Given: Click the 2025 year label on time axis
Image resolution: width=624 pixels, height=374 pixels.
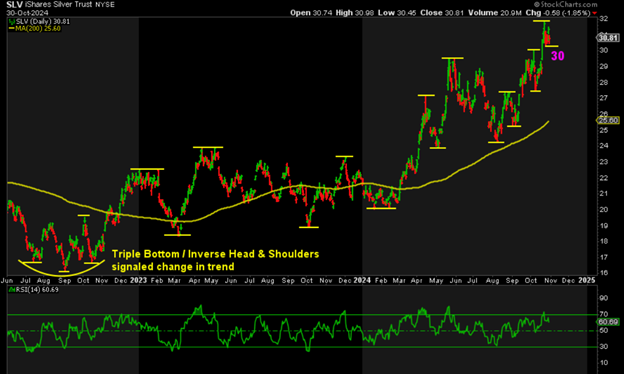Looking at the screenshot, I should tap(587, 280).
